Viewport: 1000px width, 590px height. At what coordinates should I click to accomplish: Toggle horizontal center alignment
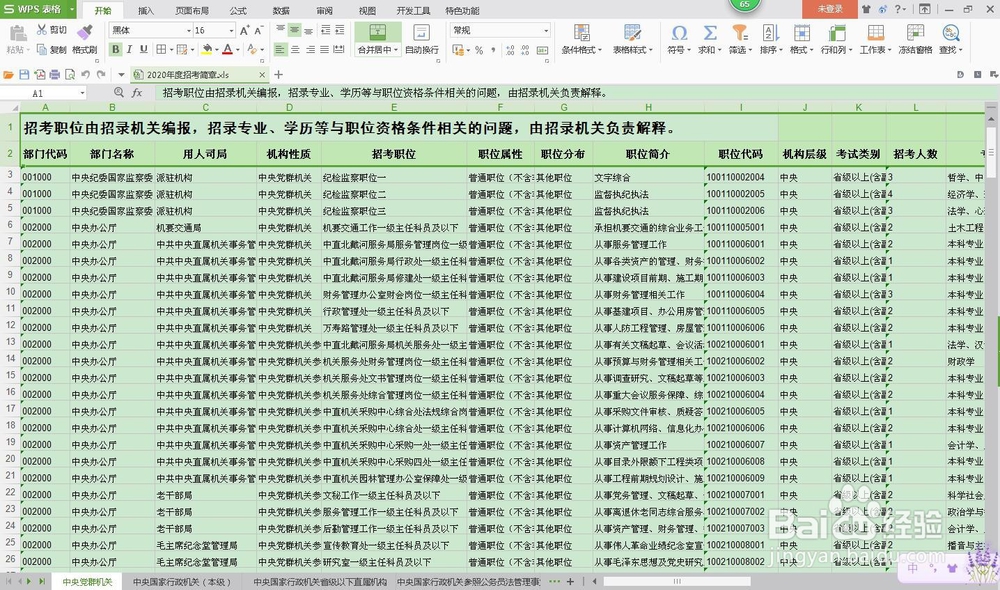click(x=295, y=49)
